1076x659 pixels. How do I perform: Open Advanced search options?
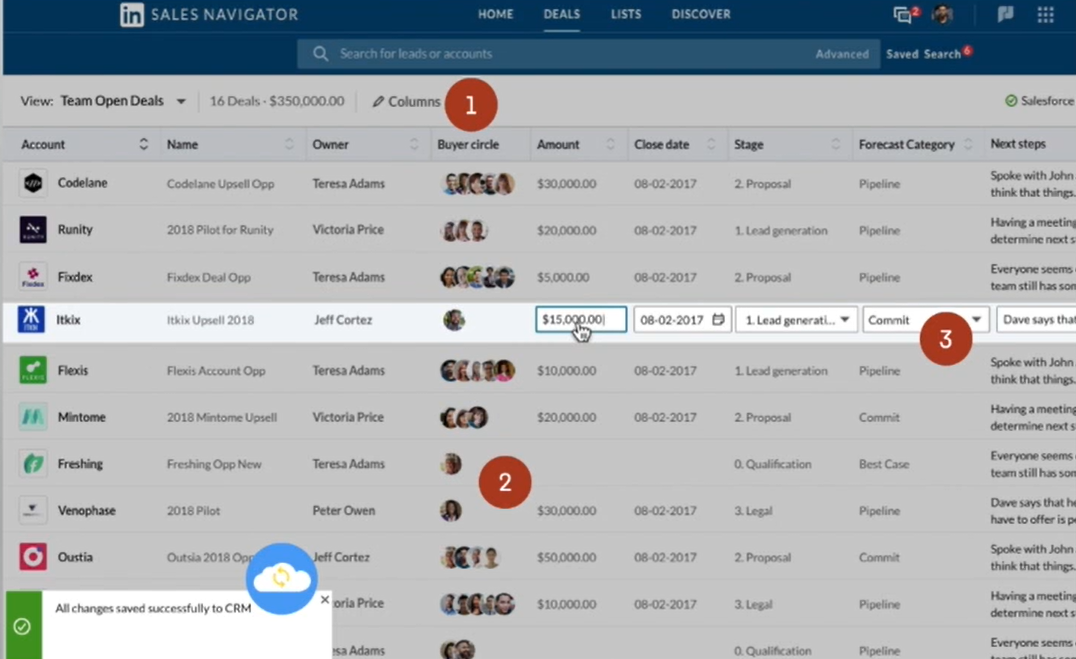pyautogui.click(x=842, y=53)
